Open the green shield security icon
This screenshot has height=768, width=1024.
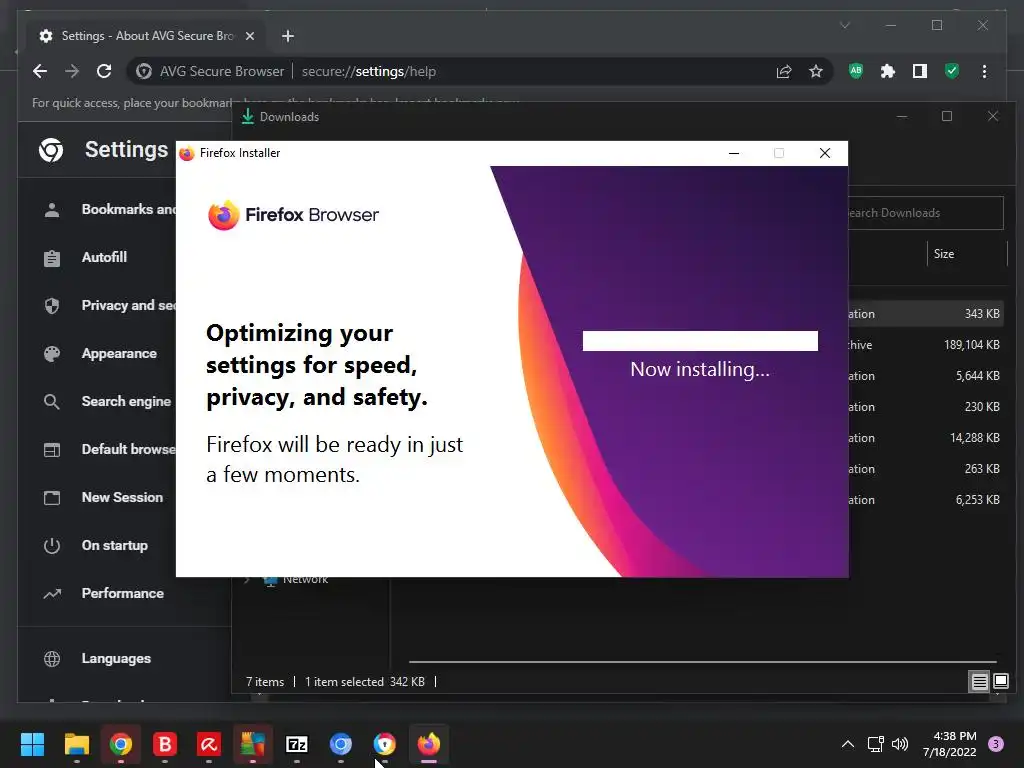pos(952,71)
